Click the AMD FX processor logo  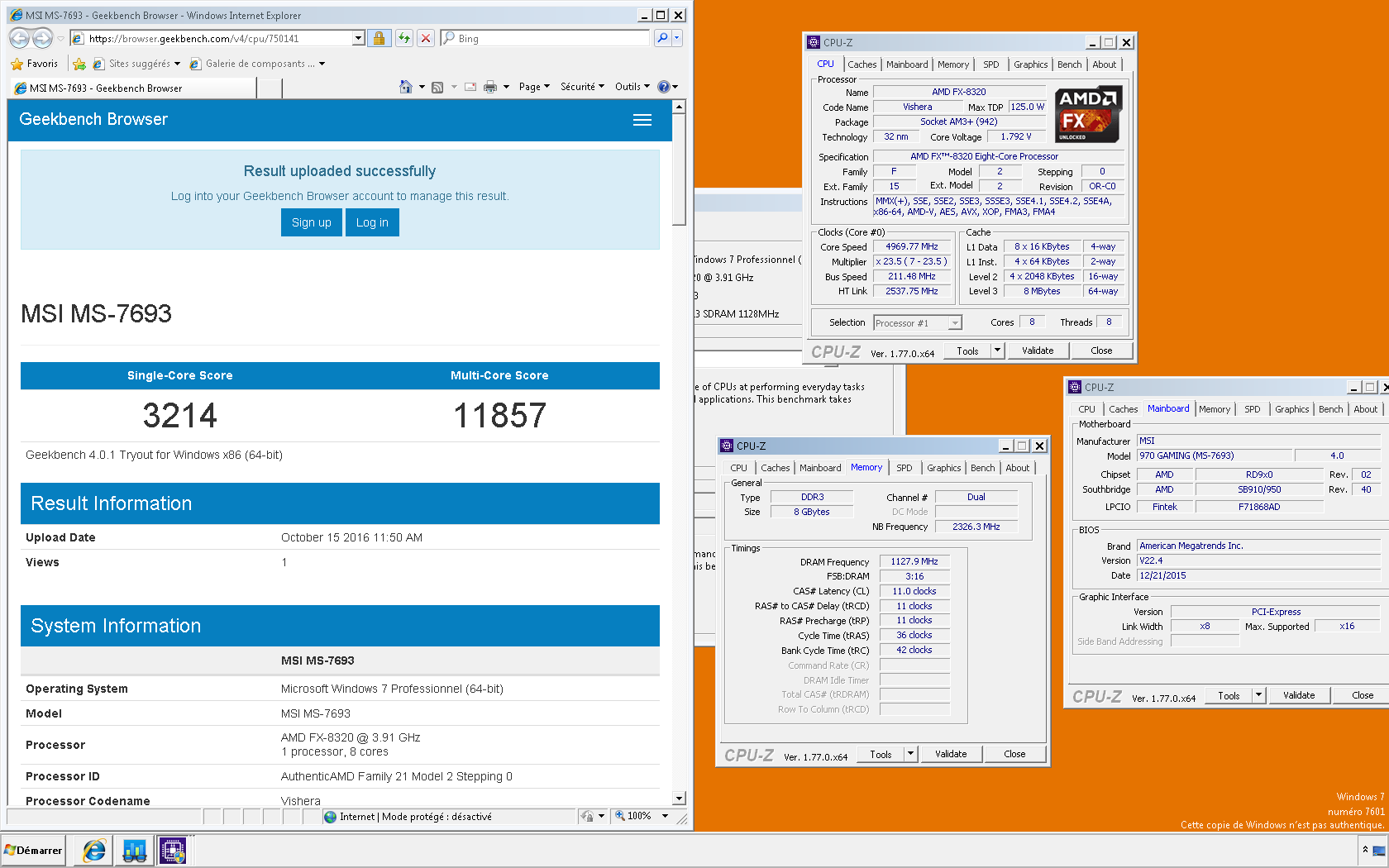coord(1088,115)
